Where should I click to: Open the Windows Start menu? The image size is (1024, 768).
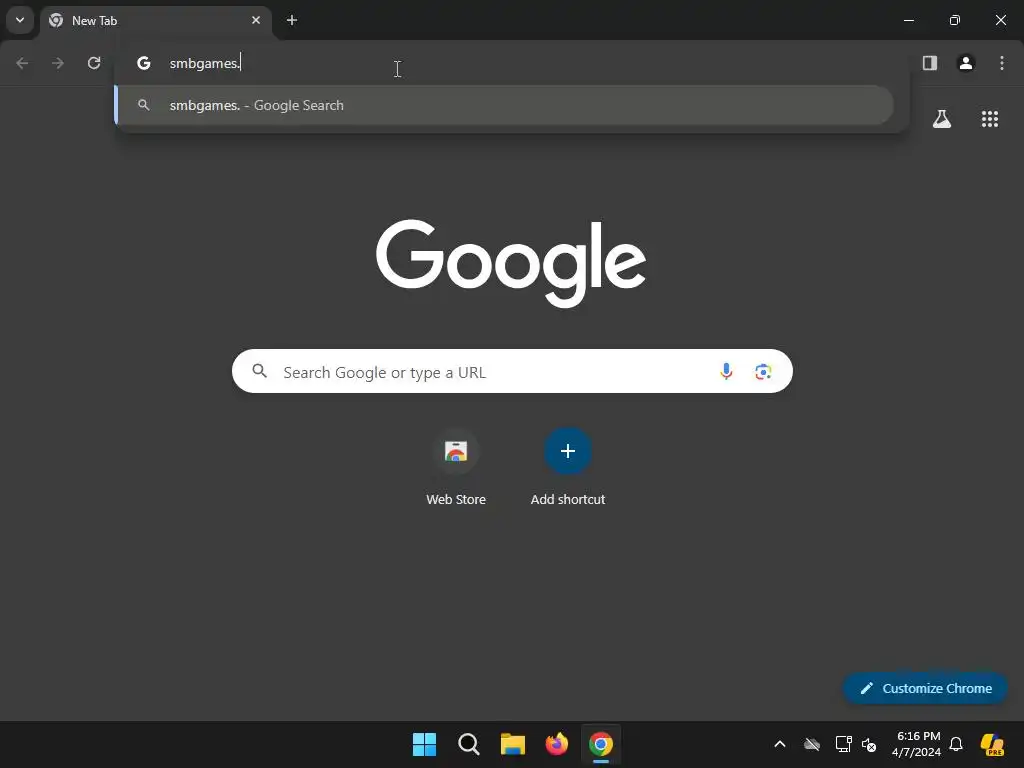tap(424, 744)
